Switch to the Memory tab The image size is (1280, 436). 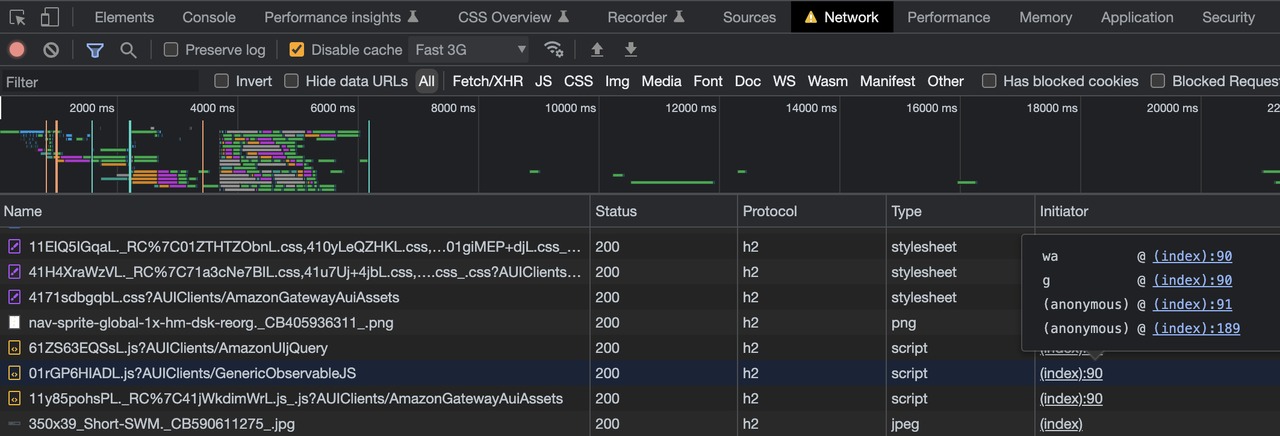tap(1046, 17)
